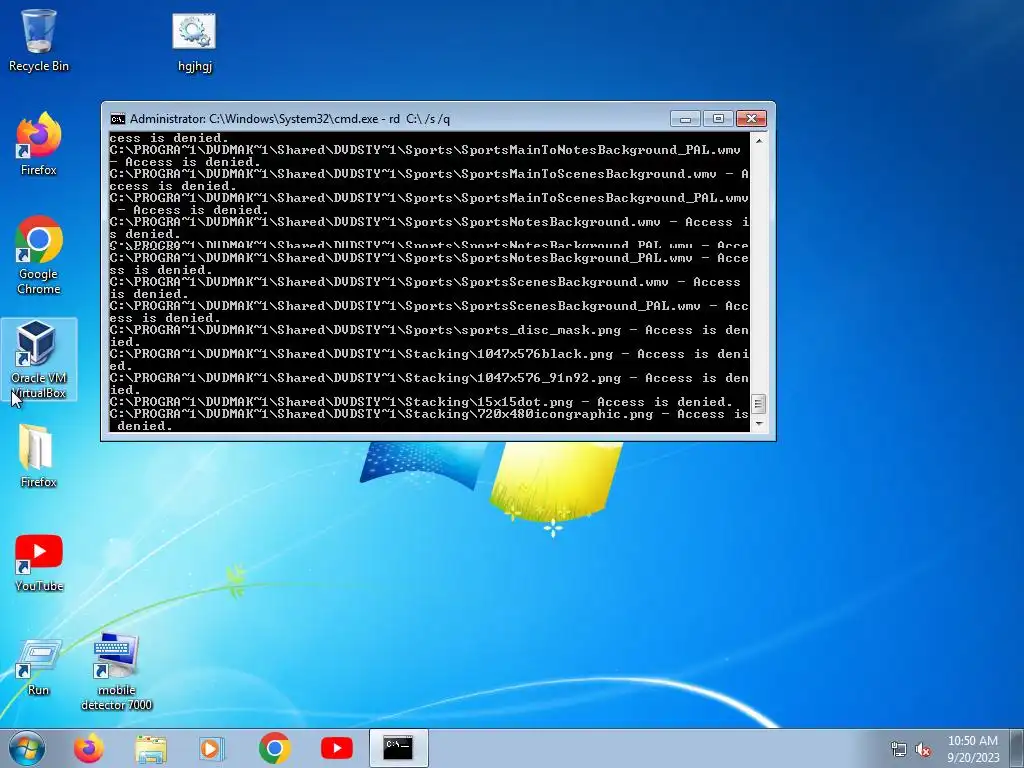Screen dimensions: 1024x768
Task: Open Windows Media Player from the taskbar
Action: 211,748
